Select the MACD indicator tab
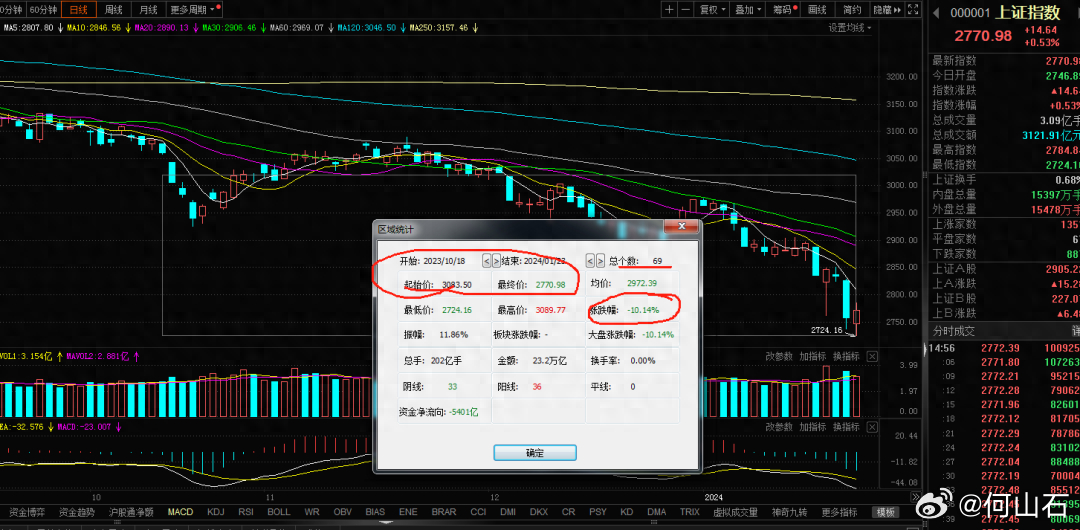Viewport: 1080px width, 530px height. click(180, 512)
